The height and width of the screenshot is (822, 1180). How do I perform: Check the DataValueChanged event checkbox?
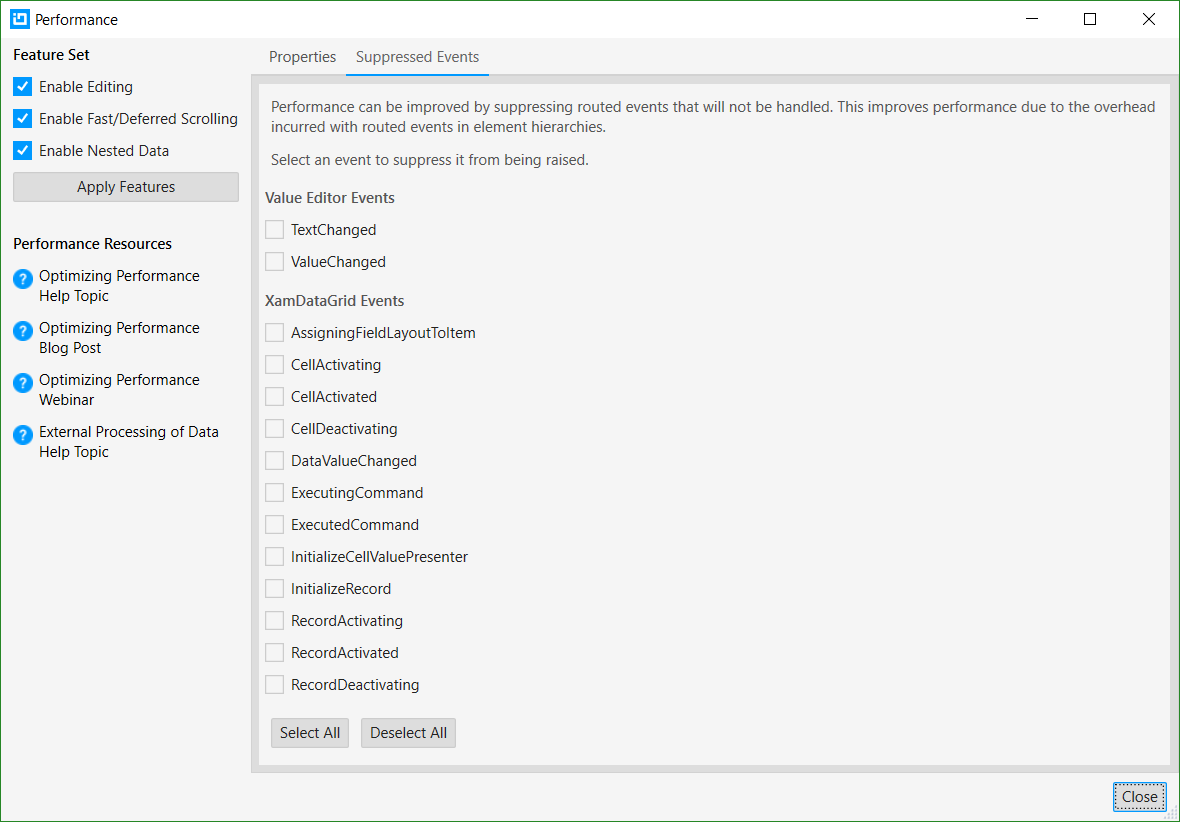pyautogui.click(x=274, y=460)
